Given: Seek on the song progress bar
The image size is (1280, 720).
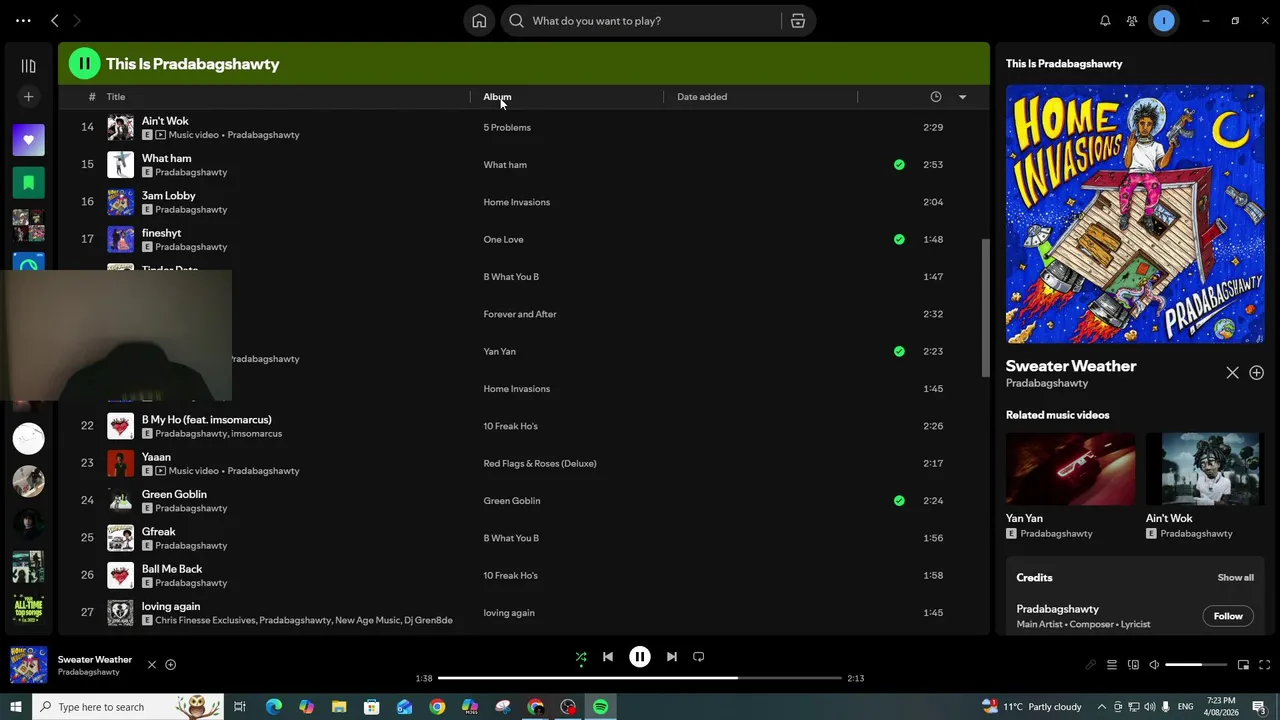Looking at the screenshot, I should point(640,678).
